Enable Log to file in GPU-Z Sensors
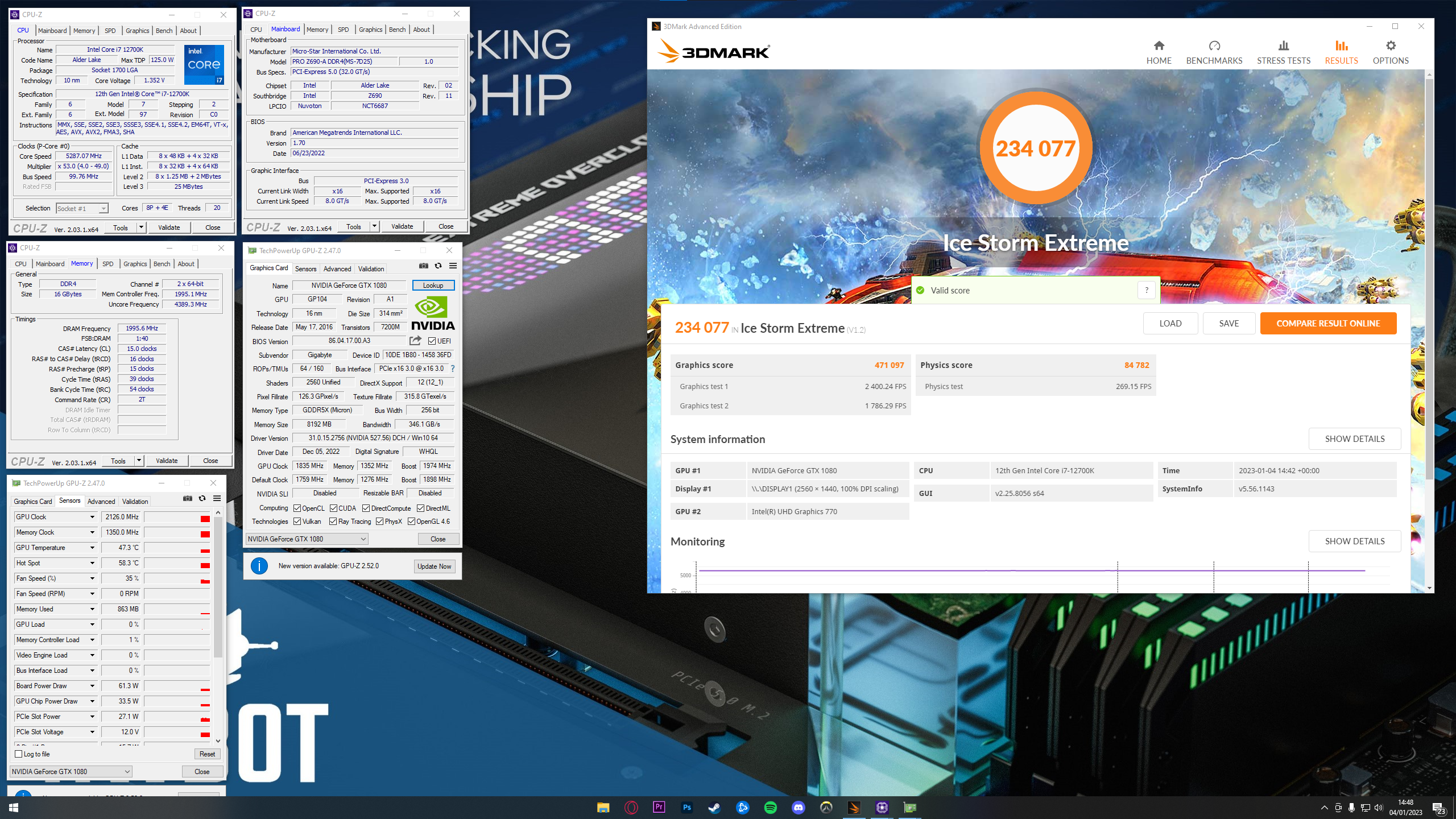This screenshot has height=819, width=1456. point(18,754)
